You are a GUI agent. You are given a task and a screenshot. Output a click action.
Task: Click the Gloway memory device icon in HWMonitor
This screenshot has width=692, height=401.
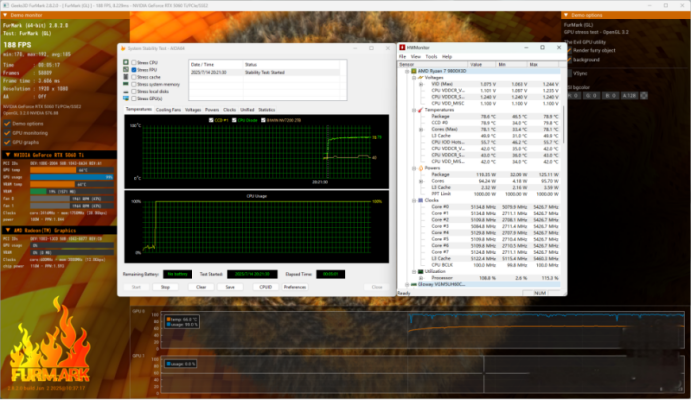[x=414, y=285]
